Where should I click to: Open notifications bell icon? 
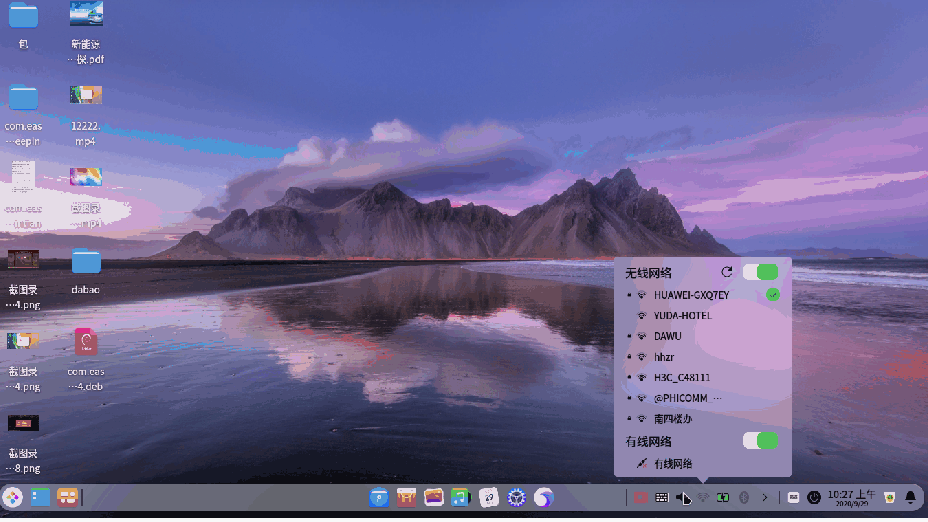pyautogui.click(x=911, y=498)
